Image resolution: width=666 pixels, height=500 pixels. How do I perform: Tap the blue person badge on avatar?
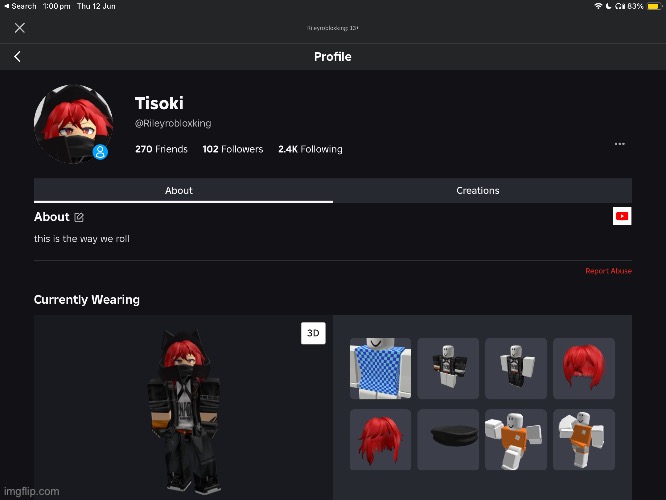pos(100,152)
